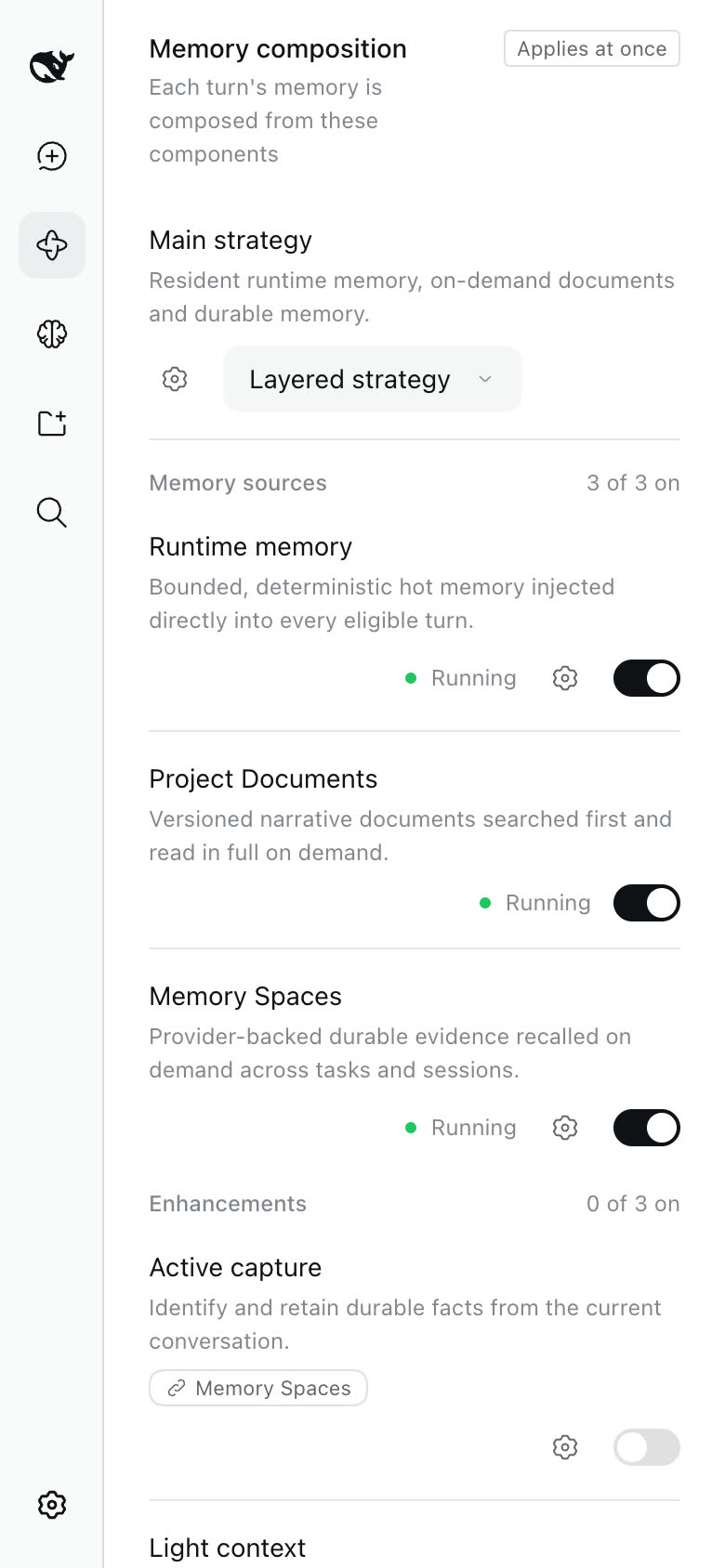
Task: Open the Layered strategy dropdown
Action: click(x=373, y=379)
